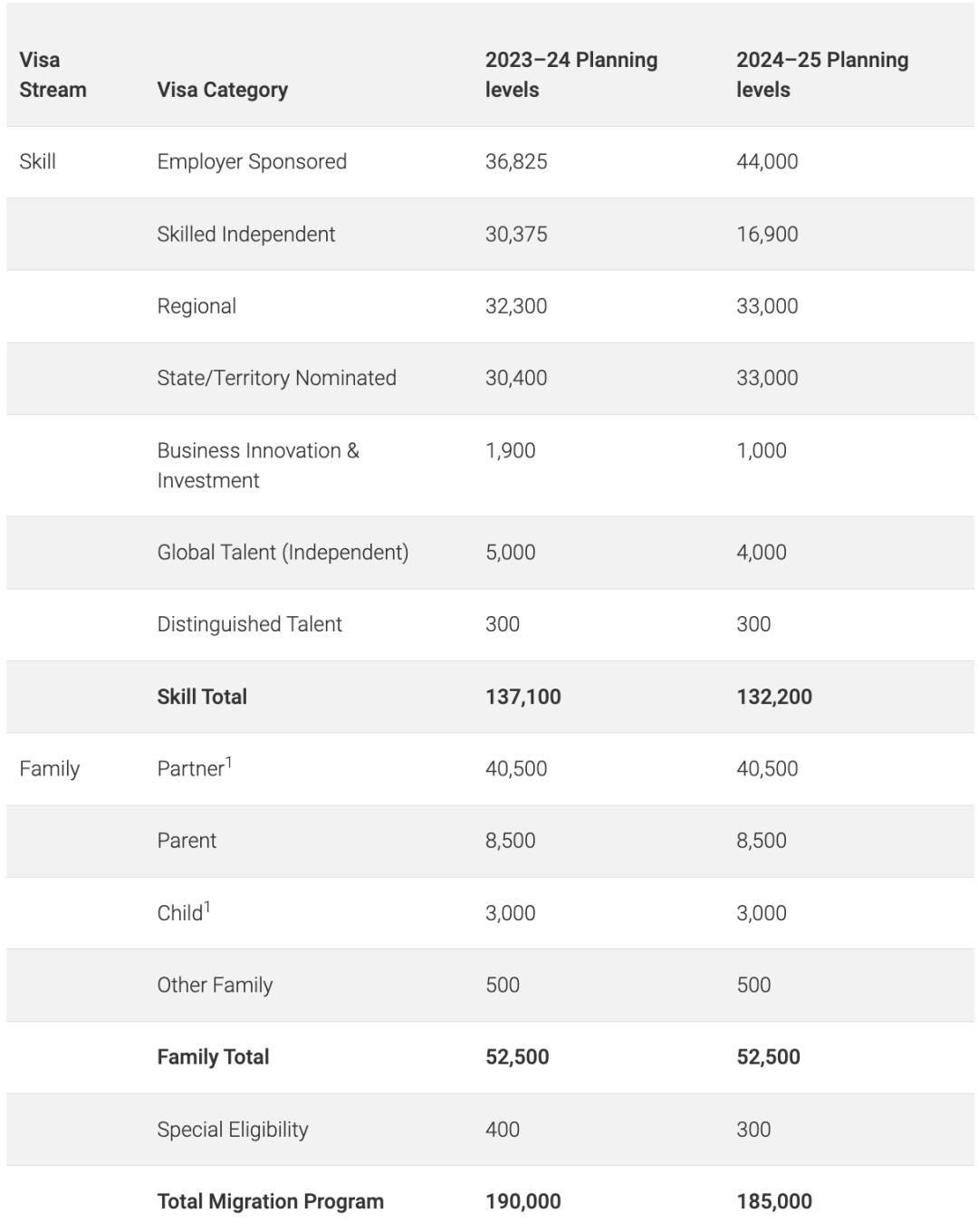Click the Visa Category column header
This screenshot has width=978, height=1232.
point(222,90)
